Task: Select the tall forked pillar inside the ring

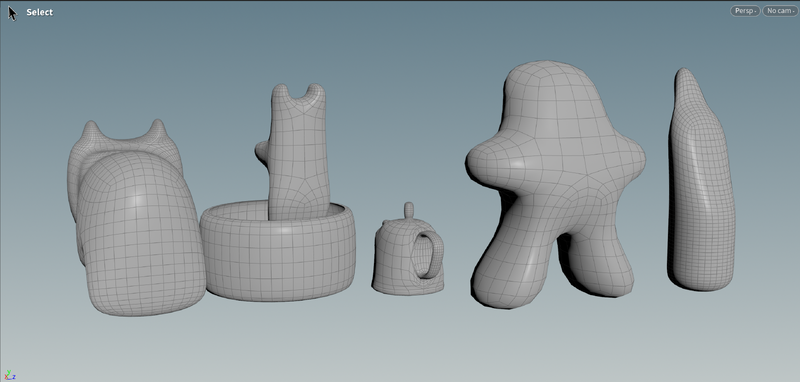Action: 298,153
